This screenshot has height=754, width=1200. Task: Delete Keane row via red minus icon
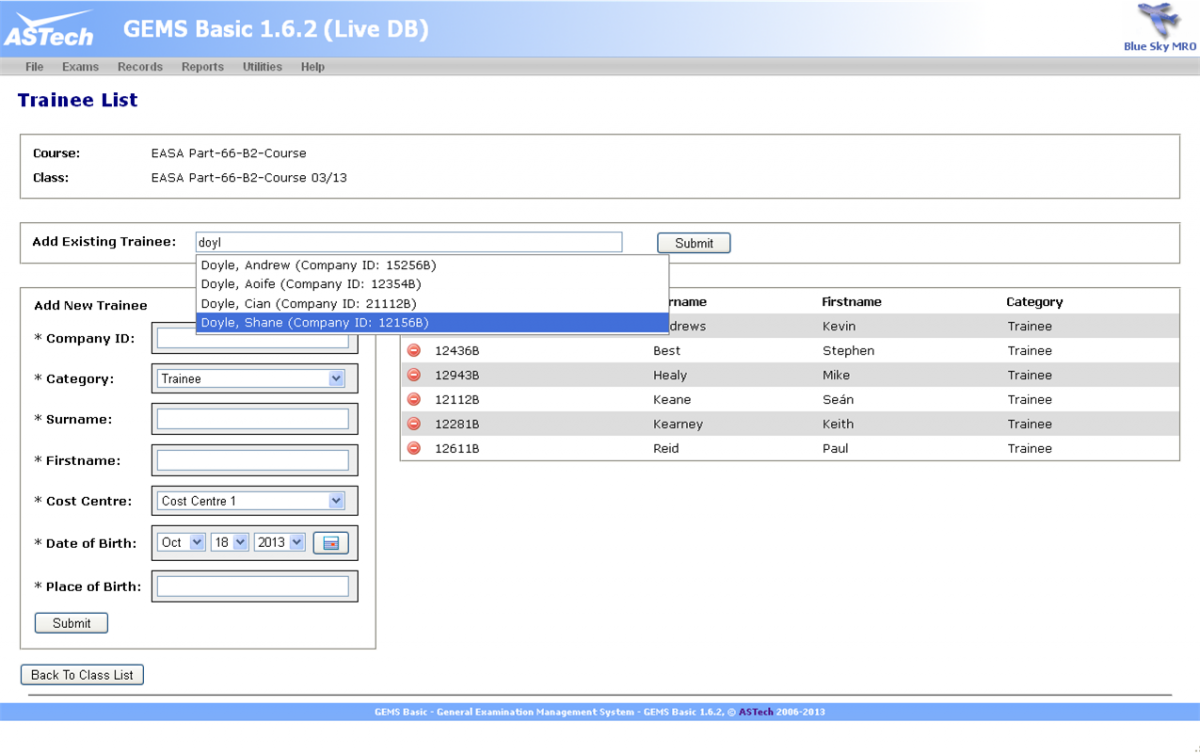pyautogui.click(x=413, y=400)
